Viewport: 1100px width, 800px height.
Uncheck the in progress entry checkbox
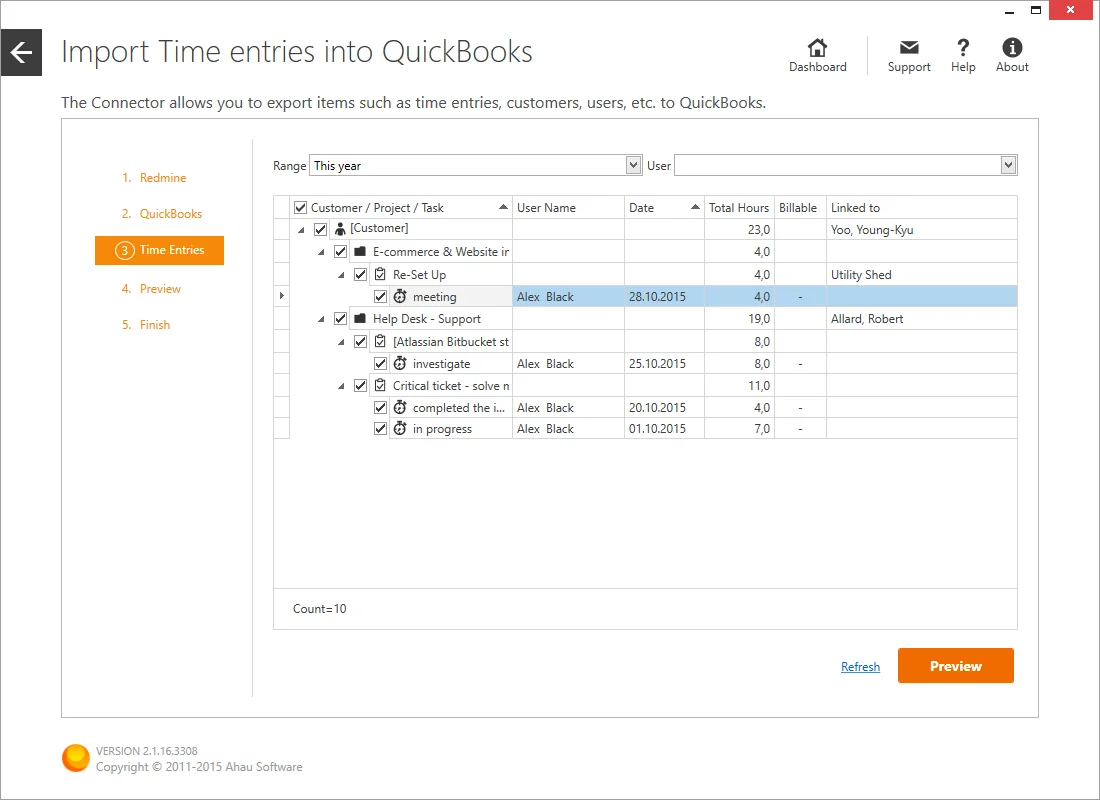pyautogui.click(x=380, y=429)
